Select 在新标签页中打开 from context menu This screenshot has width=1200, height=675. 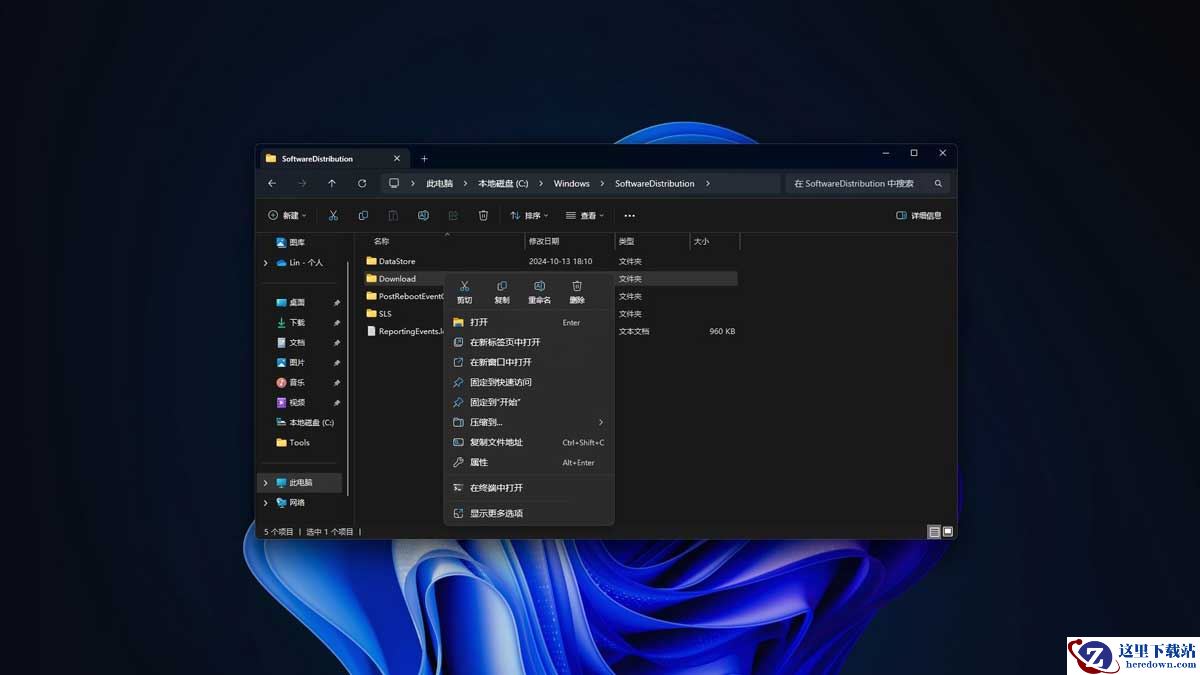[529, 342]
